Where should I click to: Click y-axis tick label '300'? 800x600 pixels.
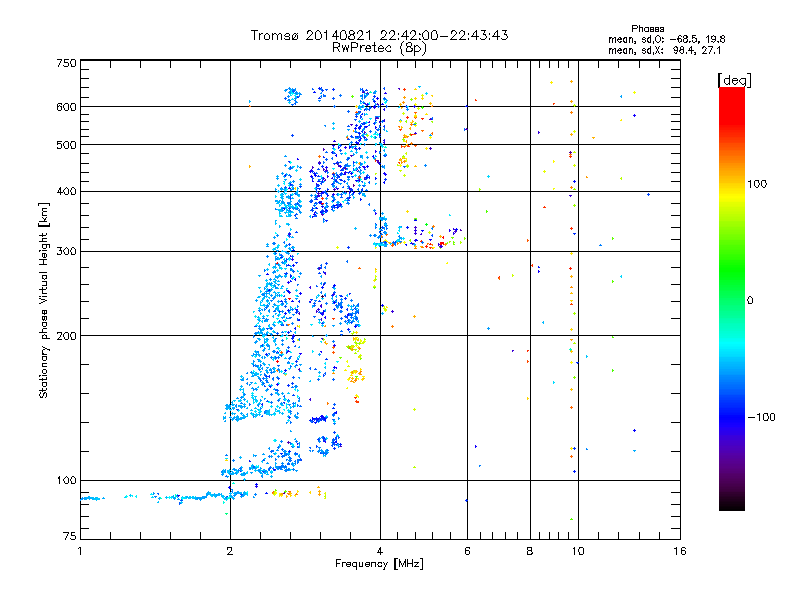[x=66, y=251]
